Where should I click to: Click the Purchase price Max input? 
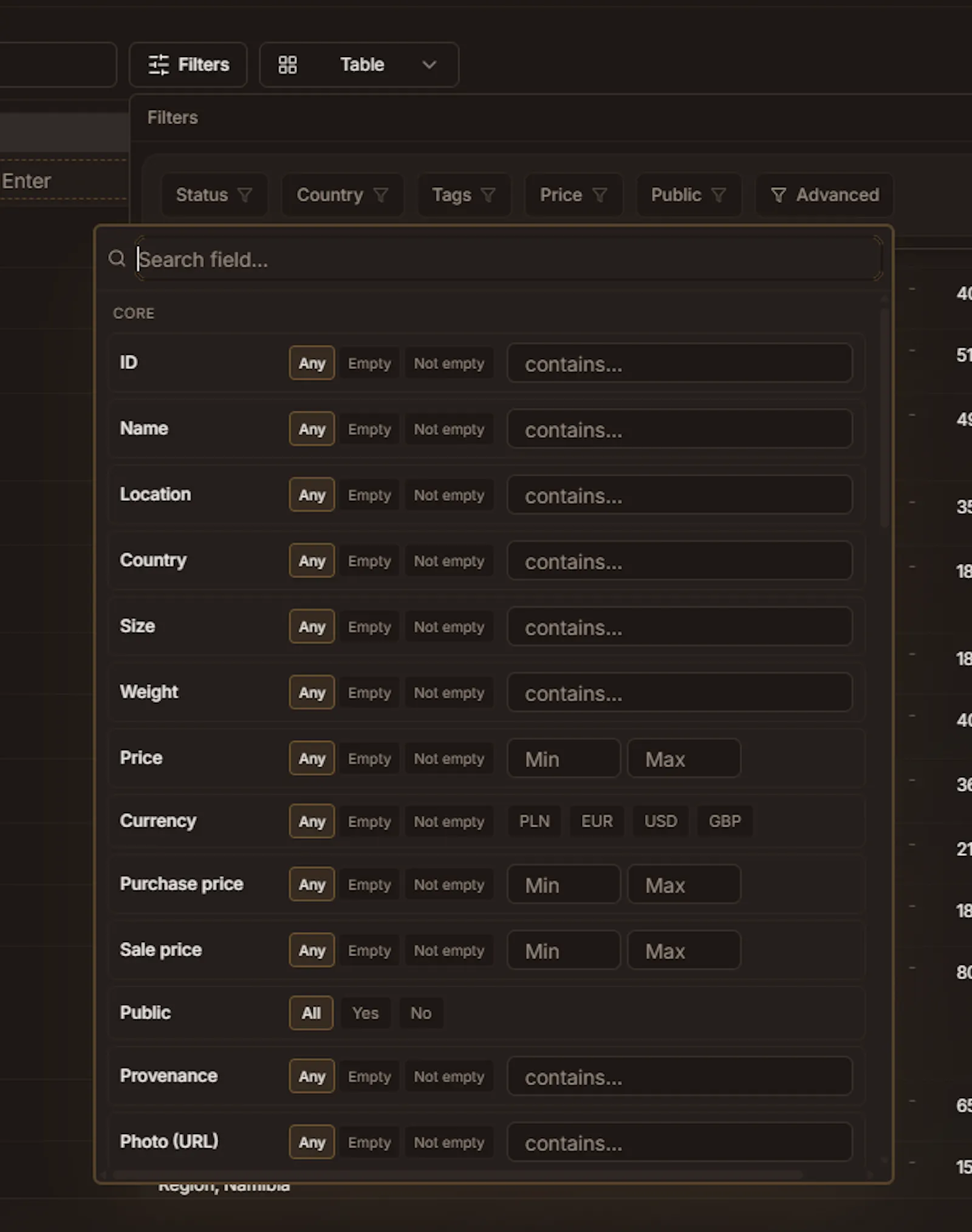coord(684,884)
